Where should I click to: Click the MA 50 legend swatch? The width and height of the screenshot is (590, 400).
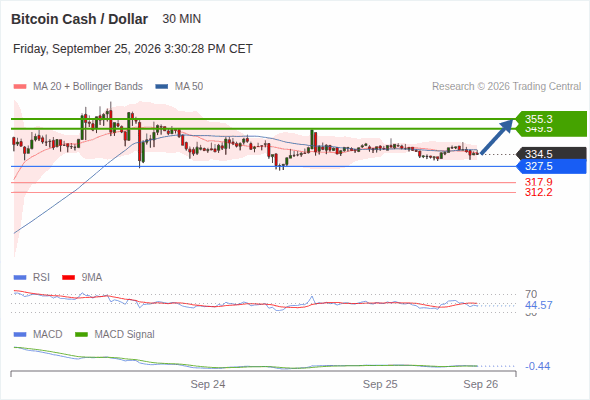(x=162, y=87)
